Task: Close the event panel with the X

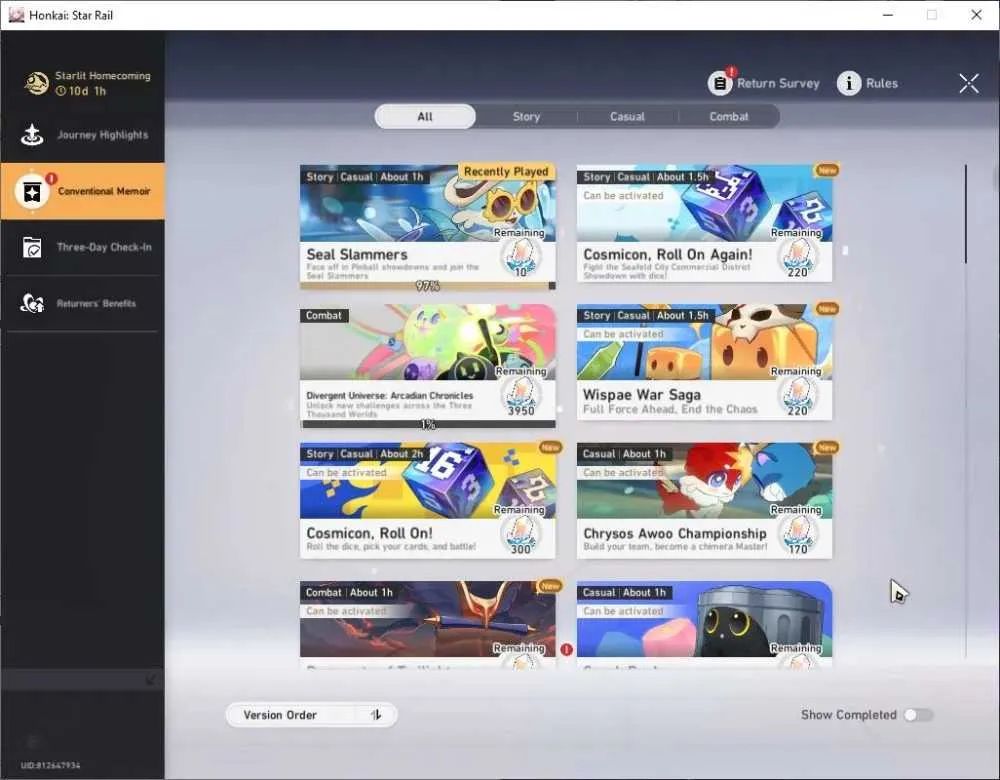Action: coord(969,83)
